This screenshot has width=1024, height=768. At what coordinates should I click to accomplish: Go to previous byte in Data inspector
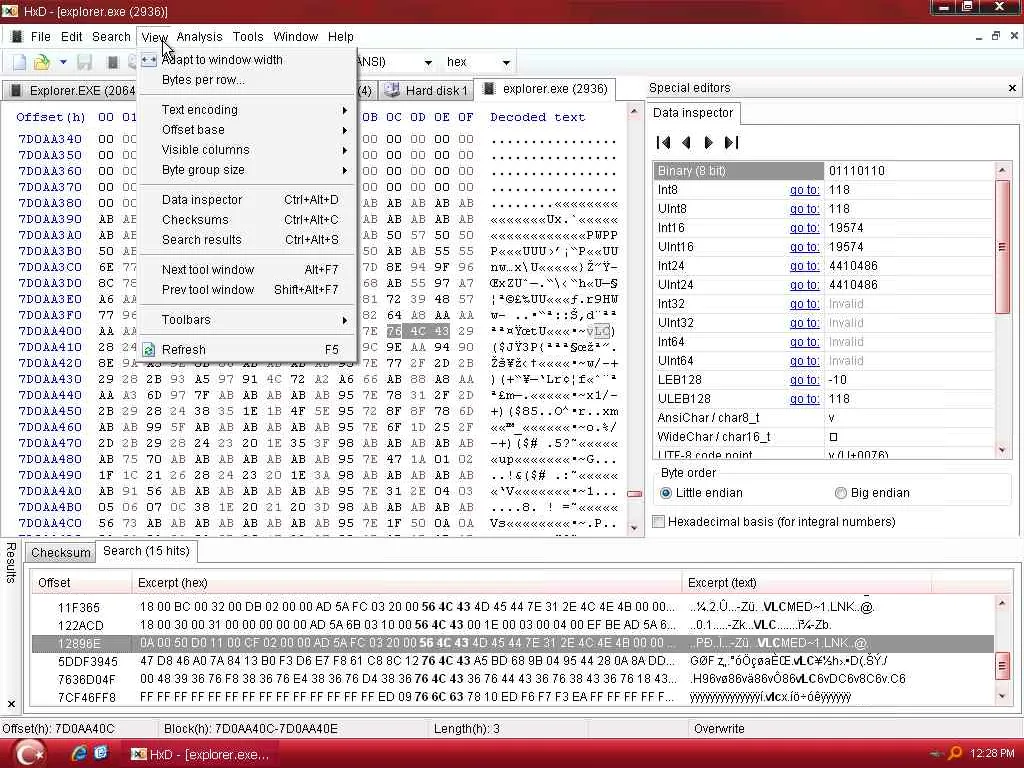pyautogui.click(x=686, y=142)
